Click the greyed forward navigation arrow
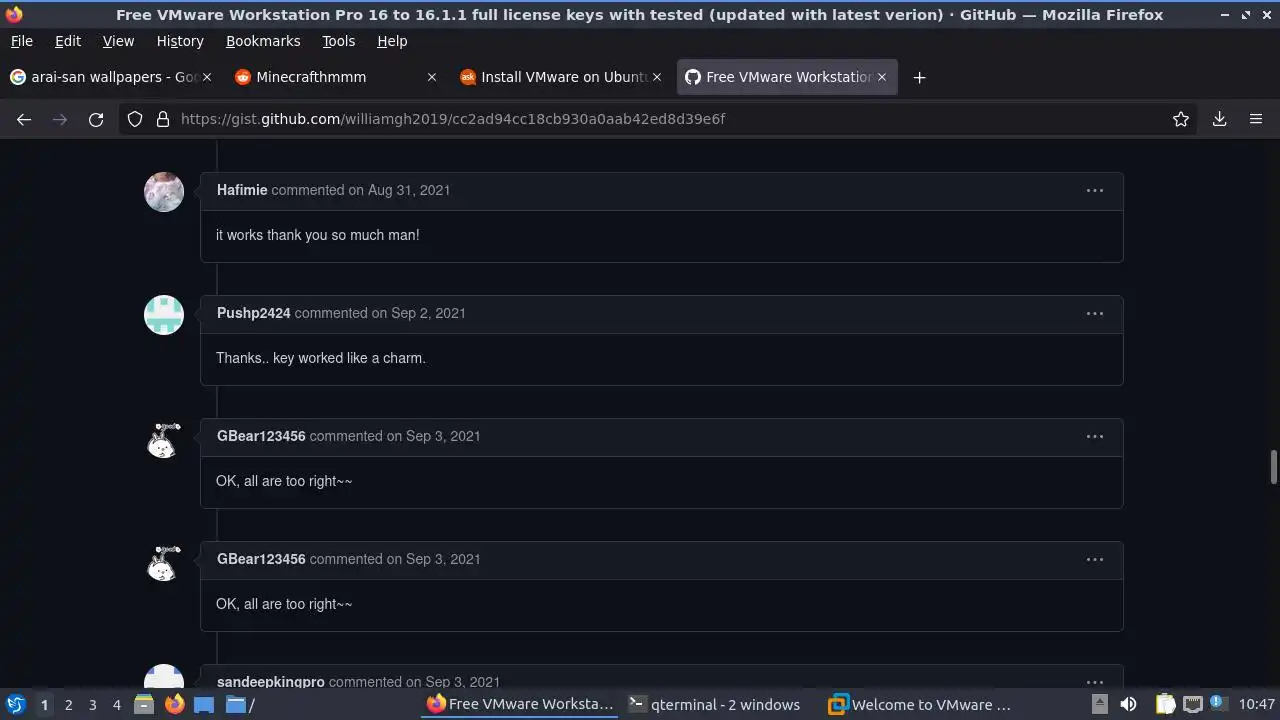 tap(60, 119)
